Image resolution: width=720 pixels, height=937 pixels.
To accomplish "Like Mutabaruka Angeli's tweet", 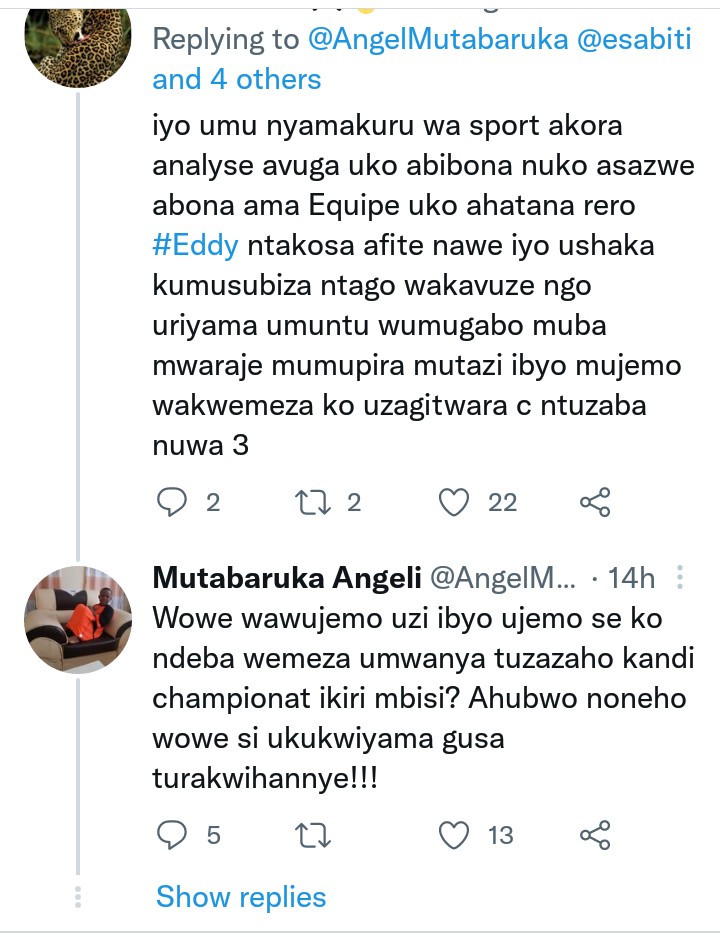I will [x=455, y=834].
